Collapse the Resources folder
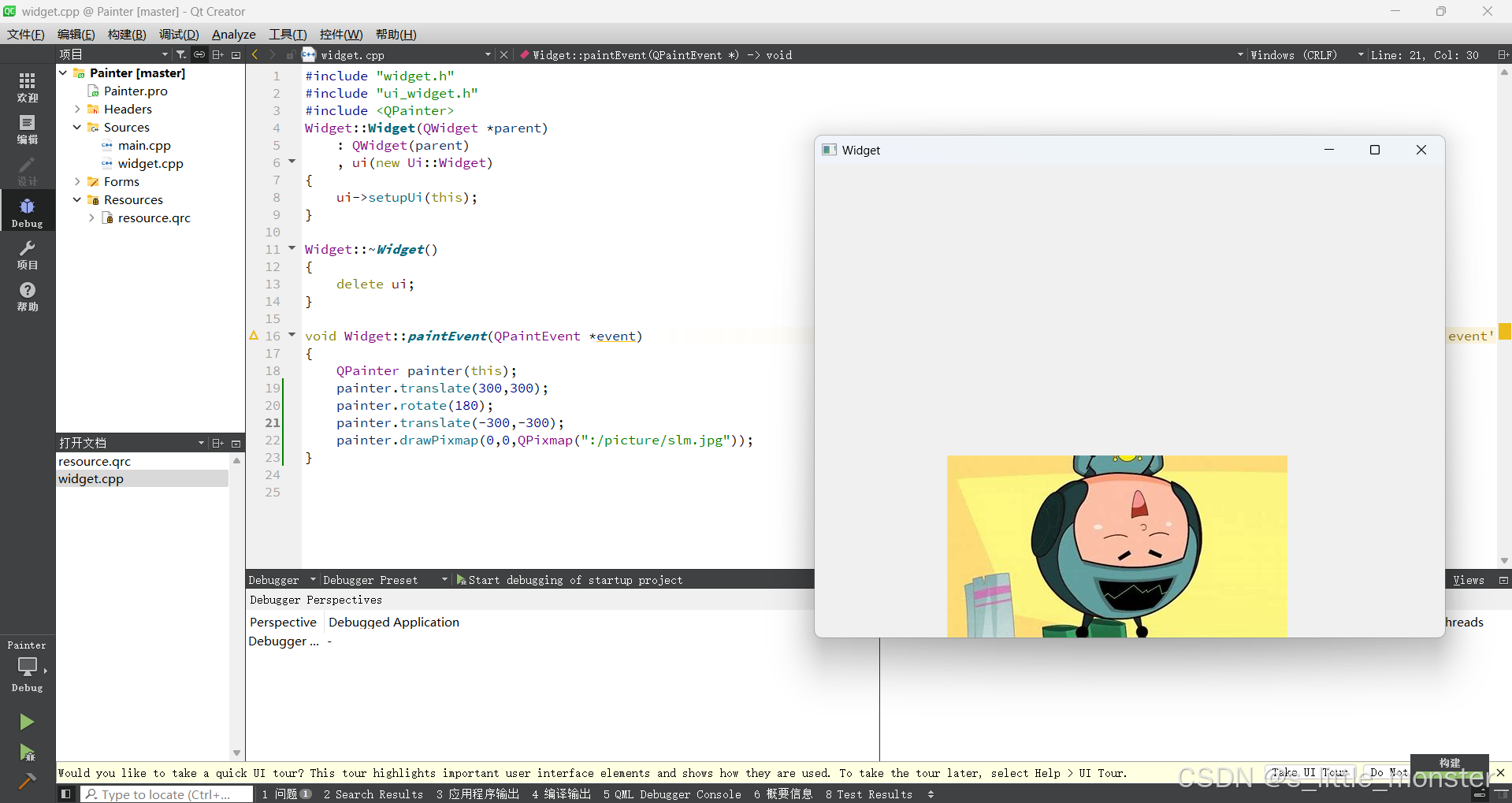Screen dimensions: 1512x803 [x=77, y=199]
